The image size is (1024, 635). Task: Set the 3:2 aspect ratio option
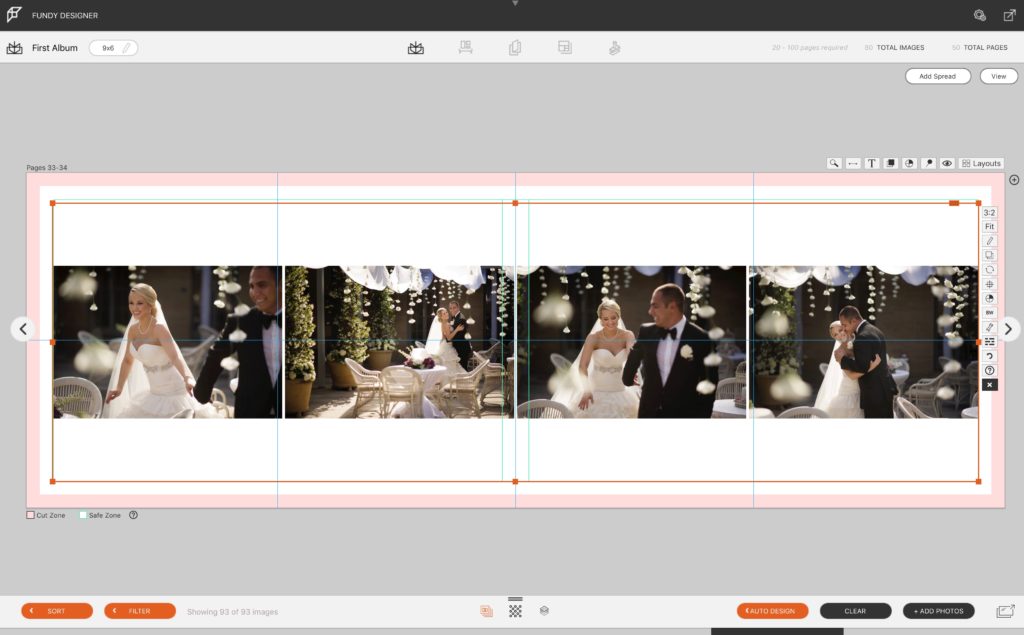989,212
